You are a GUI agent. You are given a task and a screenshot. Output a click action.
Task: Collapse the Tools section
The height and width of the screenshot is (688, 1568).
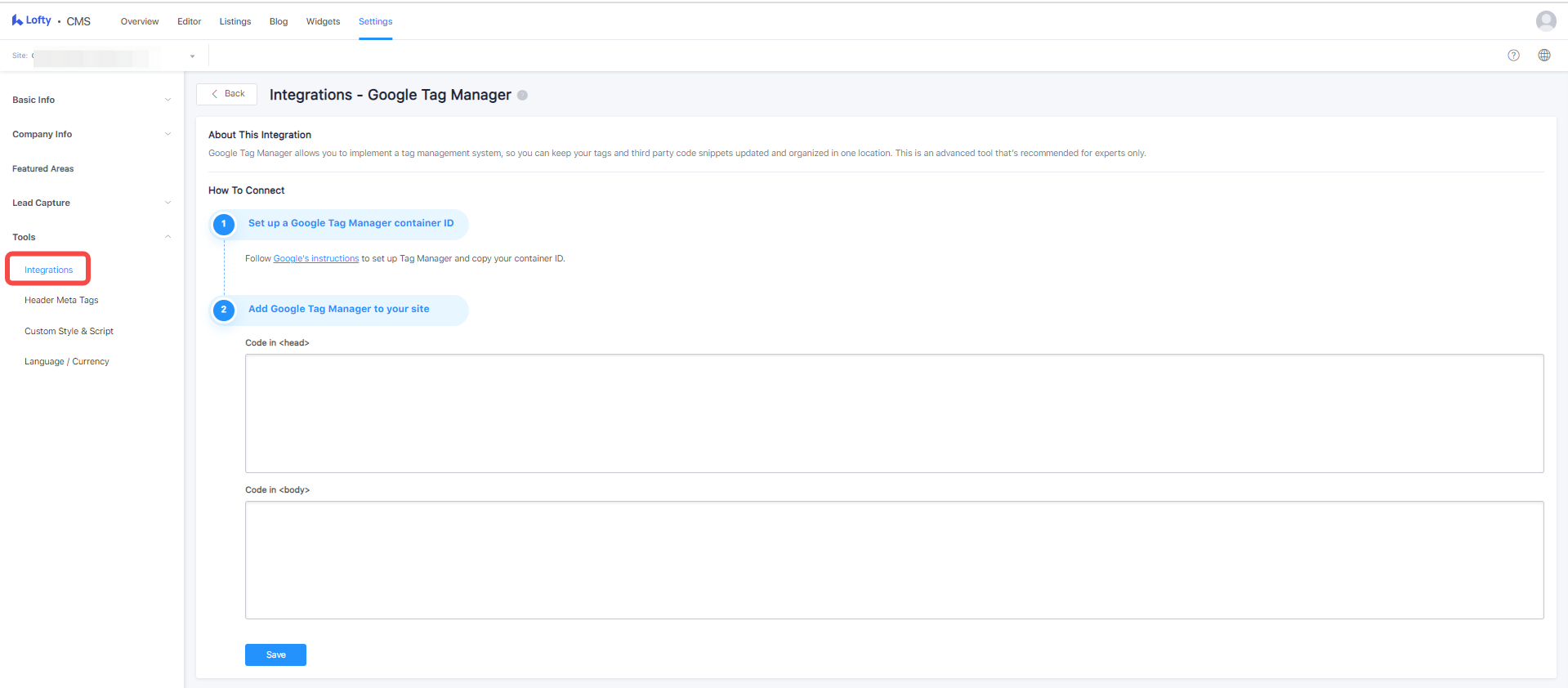(x=92, y=237)
